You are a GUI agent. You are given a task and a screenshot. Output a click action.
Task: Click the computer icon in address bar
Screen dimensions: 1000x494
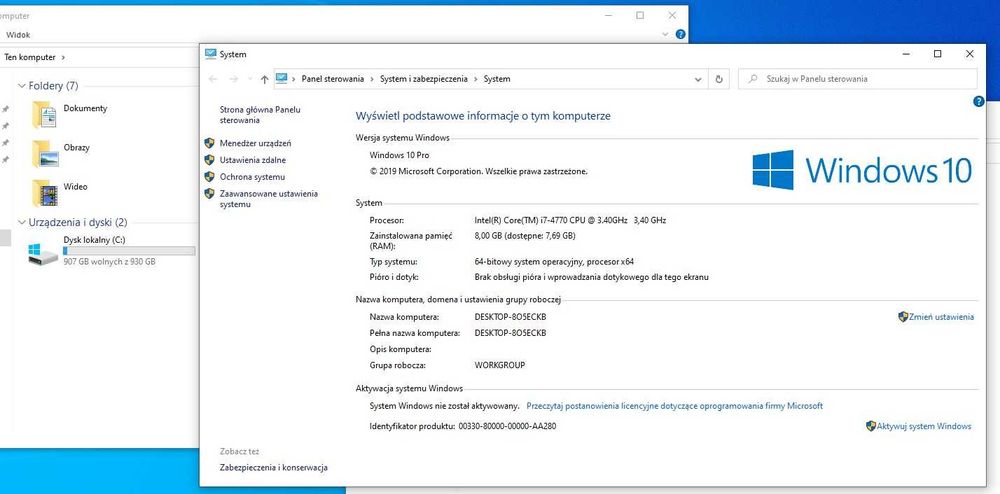[x=281, y=78]
